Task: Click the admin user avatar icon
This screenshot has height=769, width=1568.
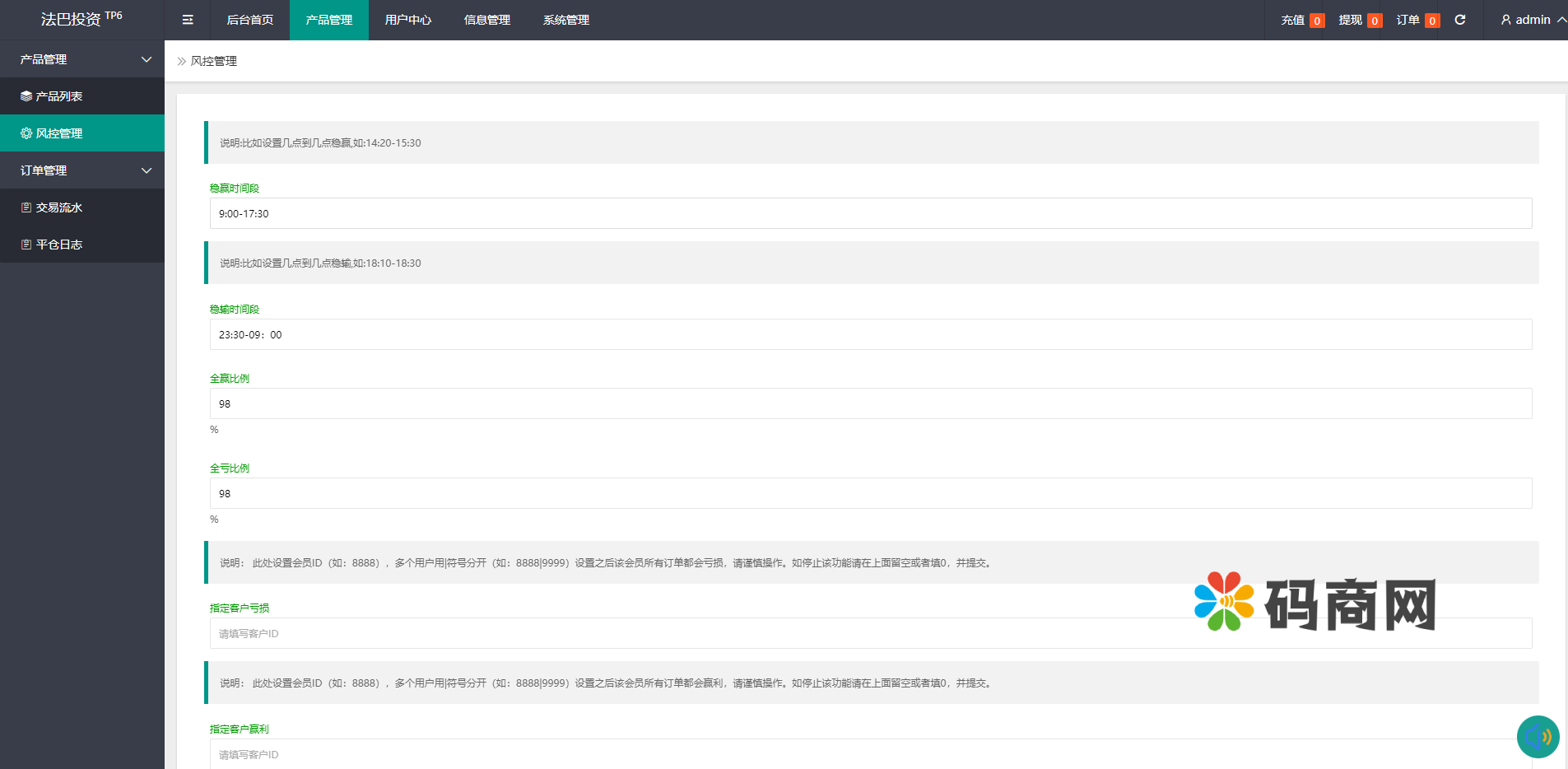Action: pos(1505,20)
